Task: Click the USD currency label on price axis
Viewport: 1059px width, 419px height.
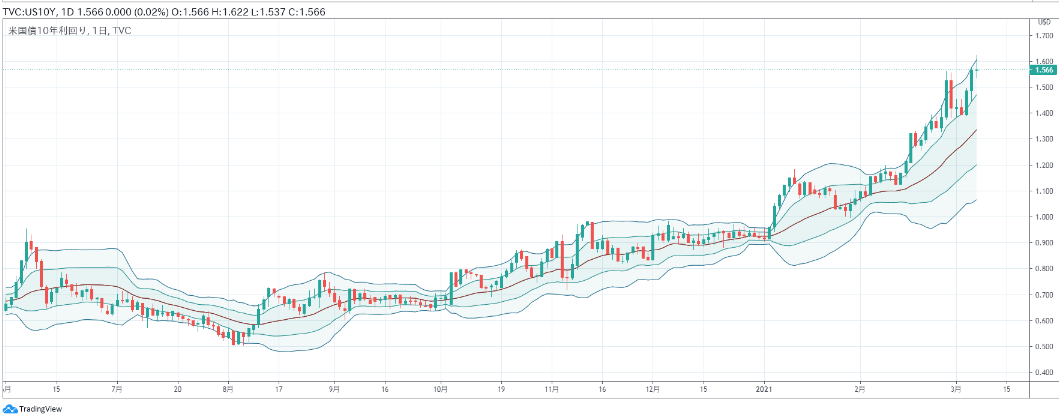Action: [1043, 21]
